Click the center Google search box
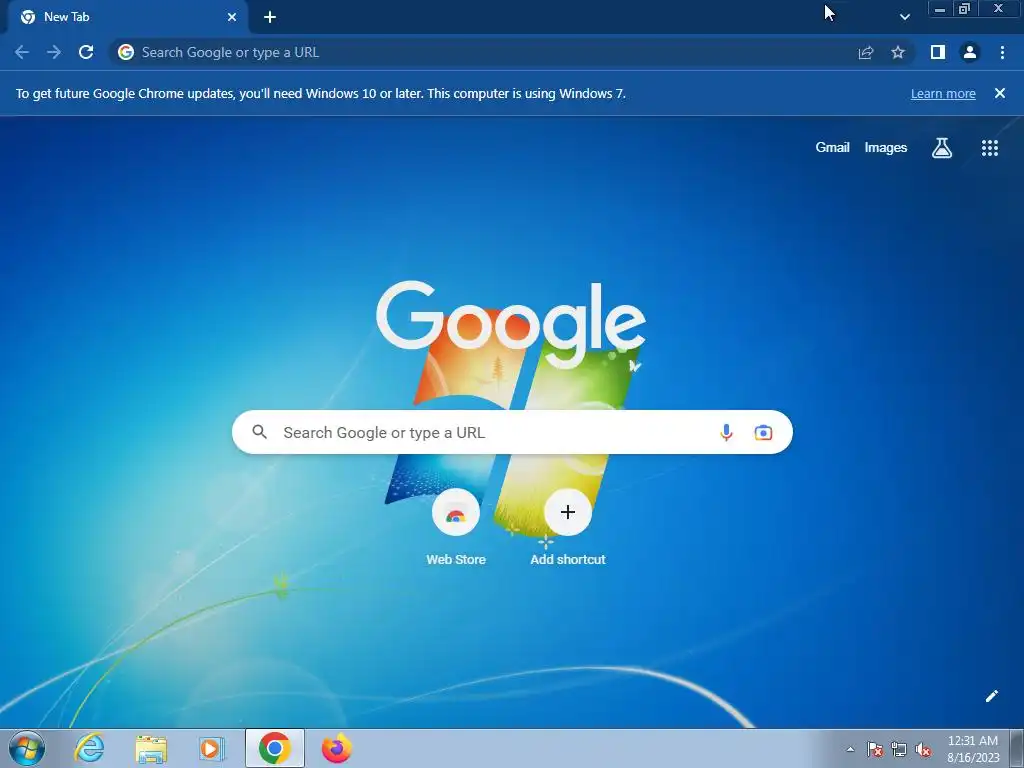Image resolution: width=1024 pixels, height=768 pixels. [x=512, y=432]
